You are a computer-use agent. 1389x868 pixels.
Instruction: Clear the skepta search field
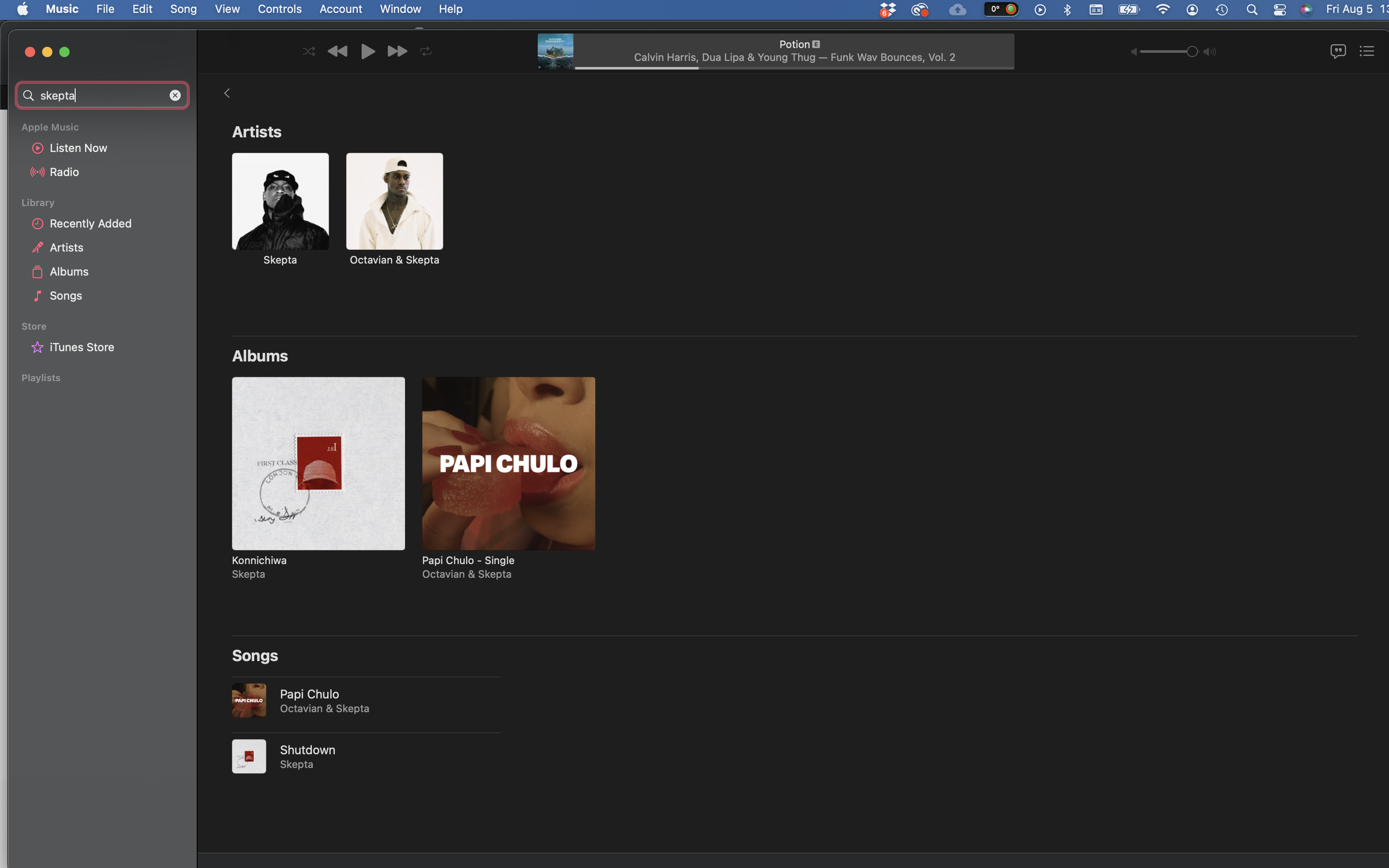[x=175, y=96]
